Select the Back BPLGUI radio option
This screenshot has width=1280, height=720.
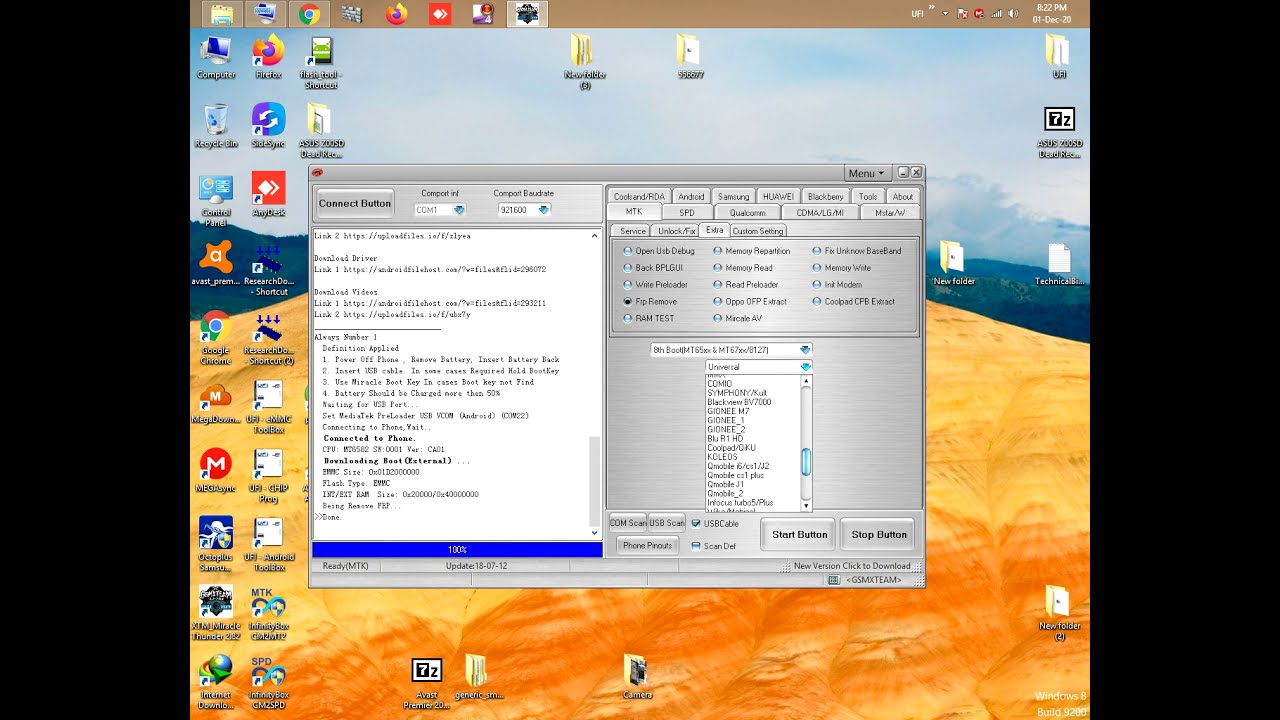point(652,268)
